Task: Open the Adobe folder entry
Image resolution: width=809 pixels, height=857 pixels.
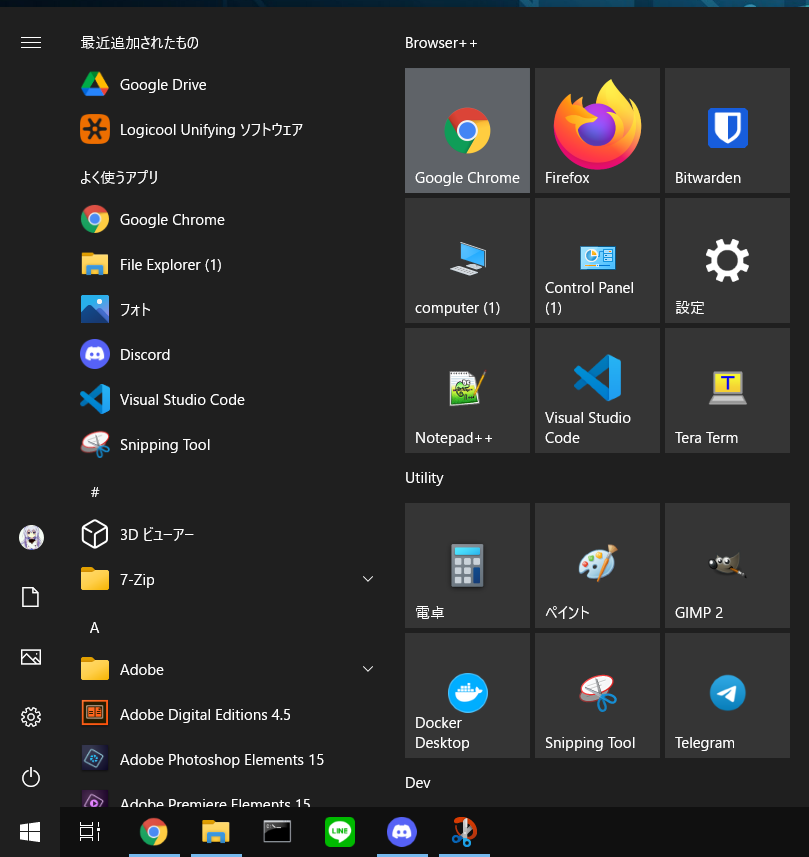Action: pyautogui.click(x=227, y=670)
